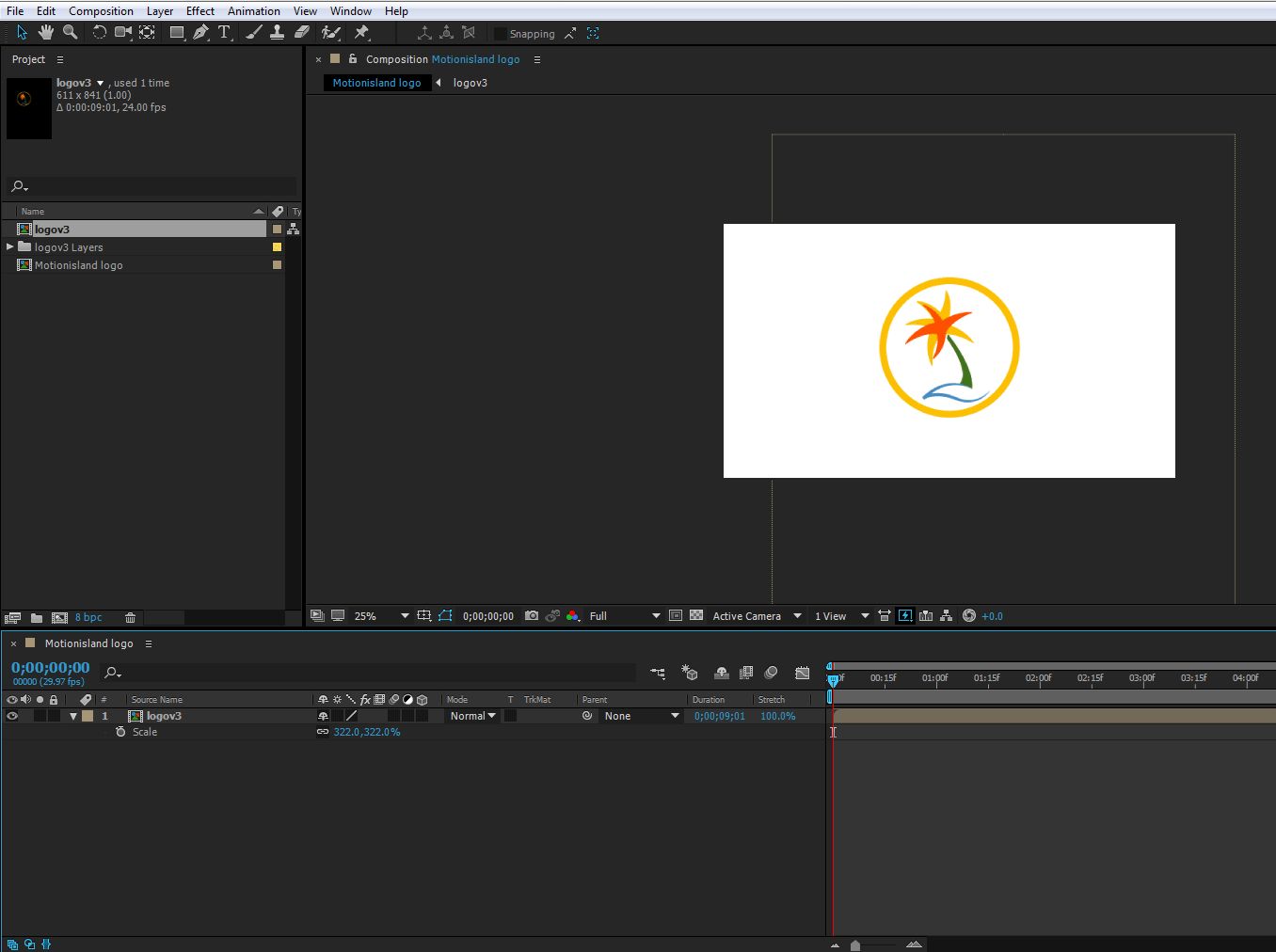1276x952 pixels.
Task: Open the Composition menu
Action: coord(101,11)
